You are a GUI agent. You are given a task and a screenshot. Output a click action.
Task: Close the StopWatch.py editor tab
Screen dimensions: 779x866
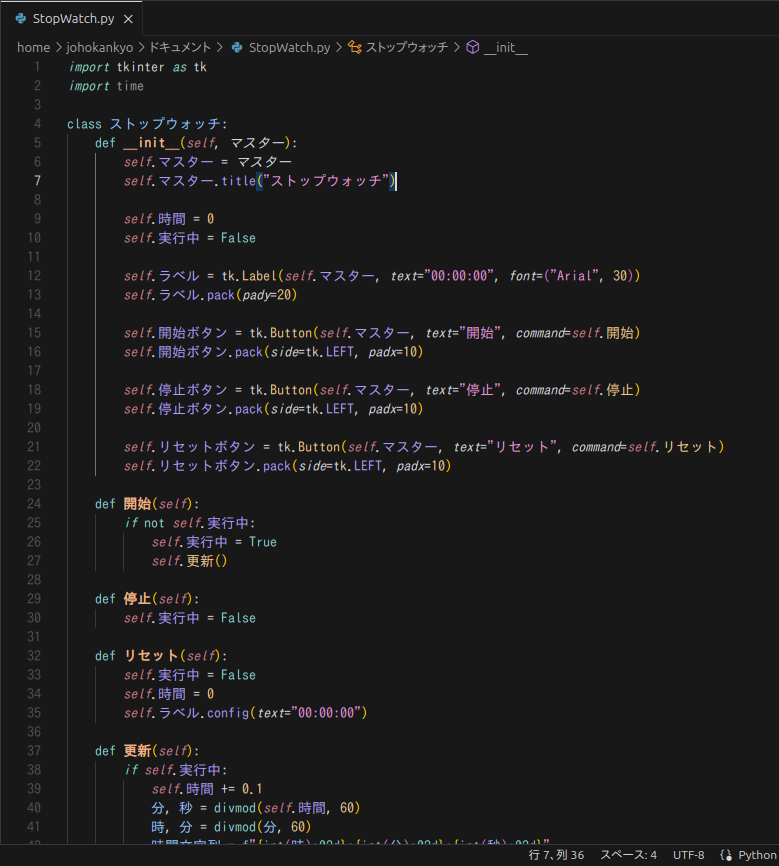[128, 19]
